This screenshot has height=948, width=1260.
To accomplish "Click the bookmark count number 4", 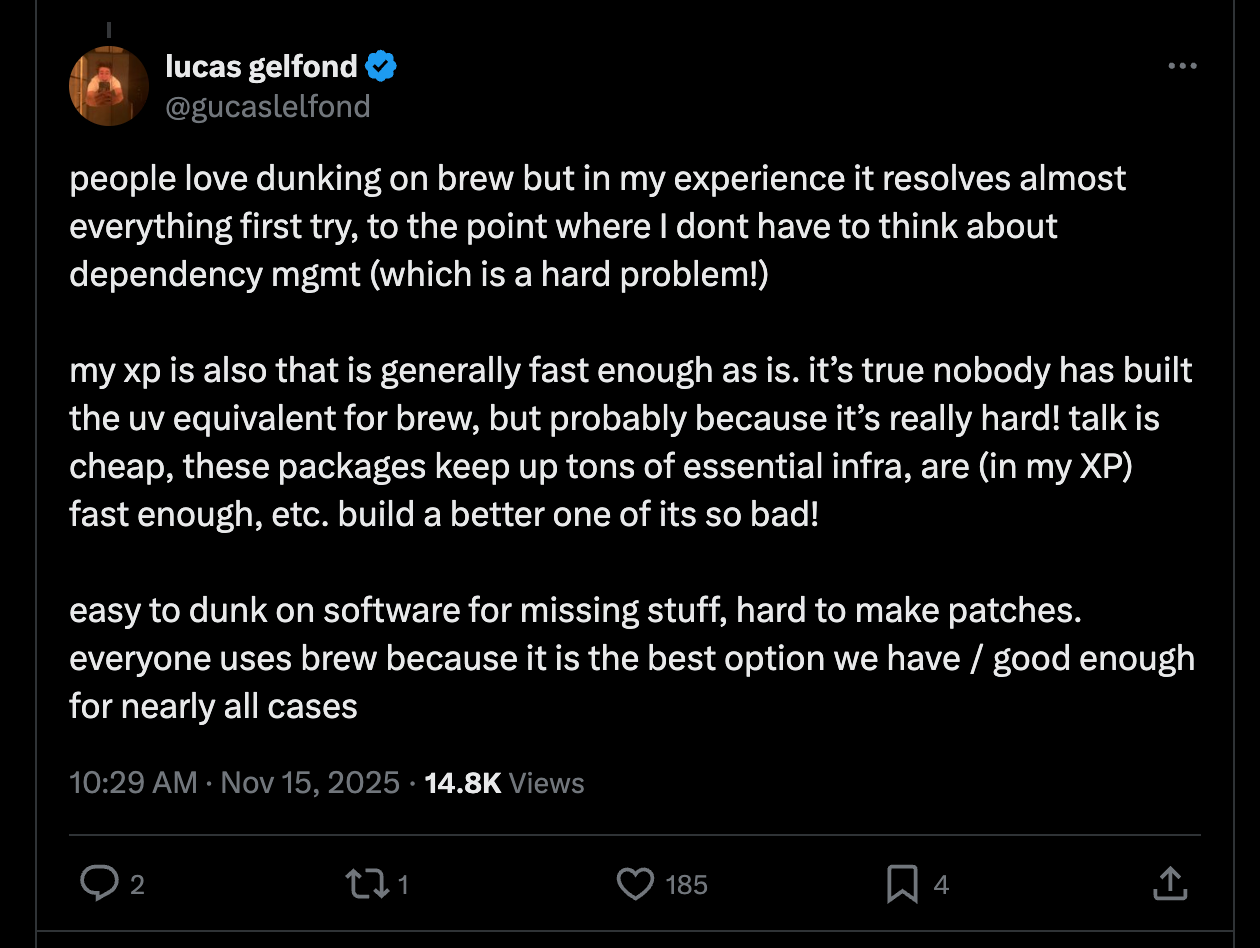I will click(941, 885).
